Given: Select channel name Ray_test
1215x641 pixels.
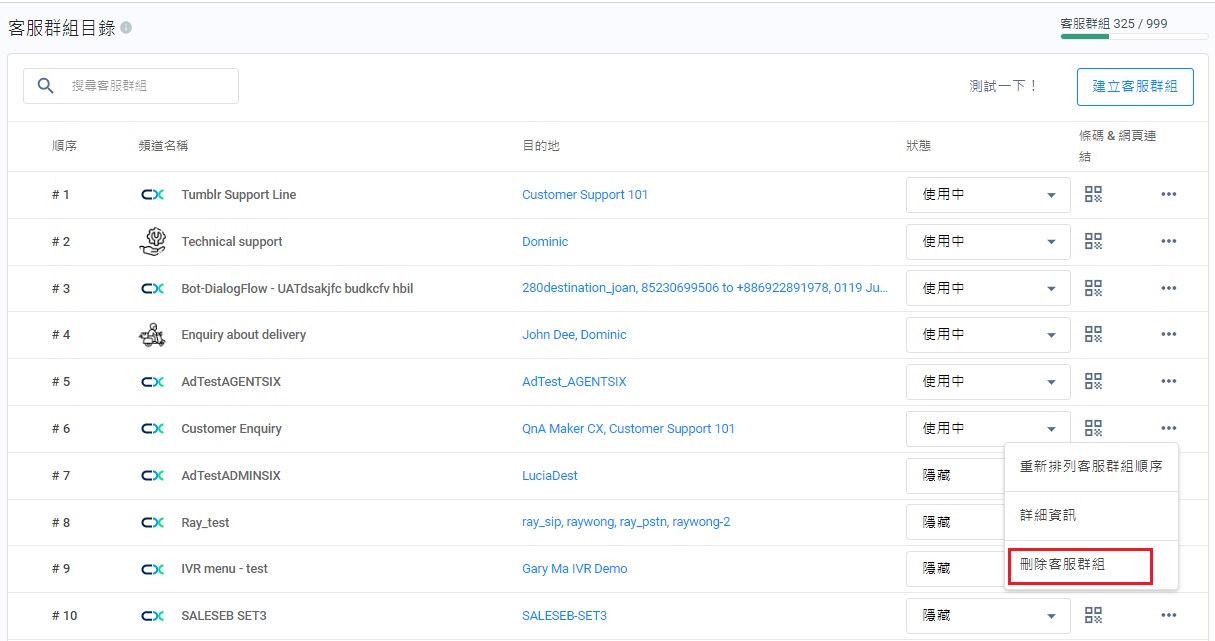Looking at the screenshot, I should coord(205,522).
